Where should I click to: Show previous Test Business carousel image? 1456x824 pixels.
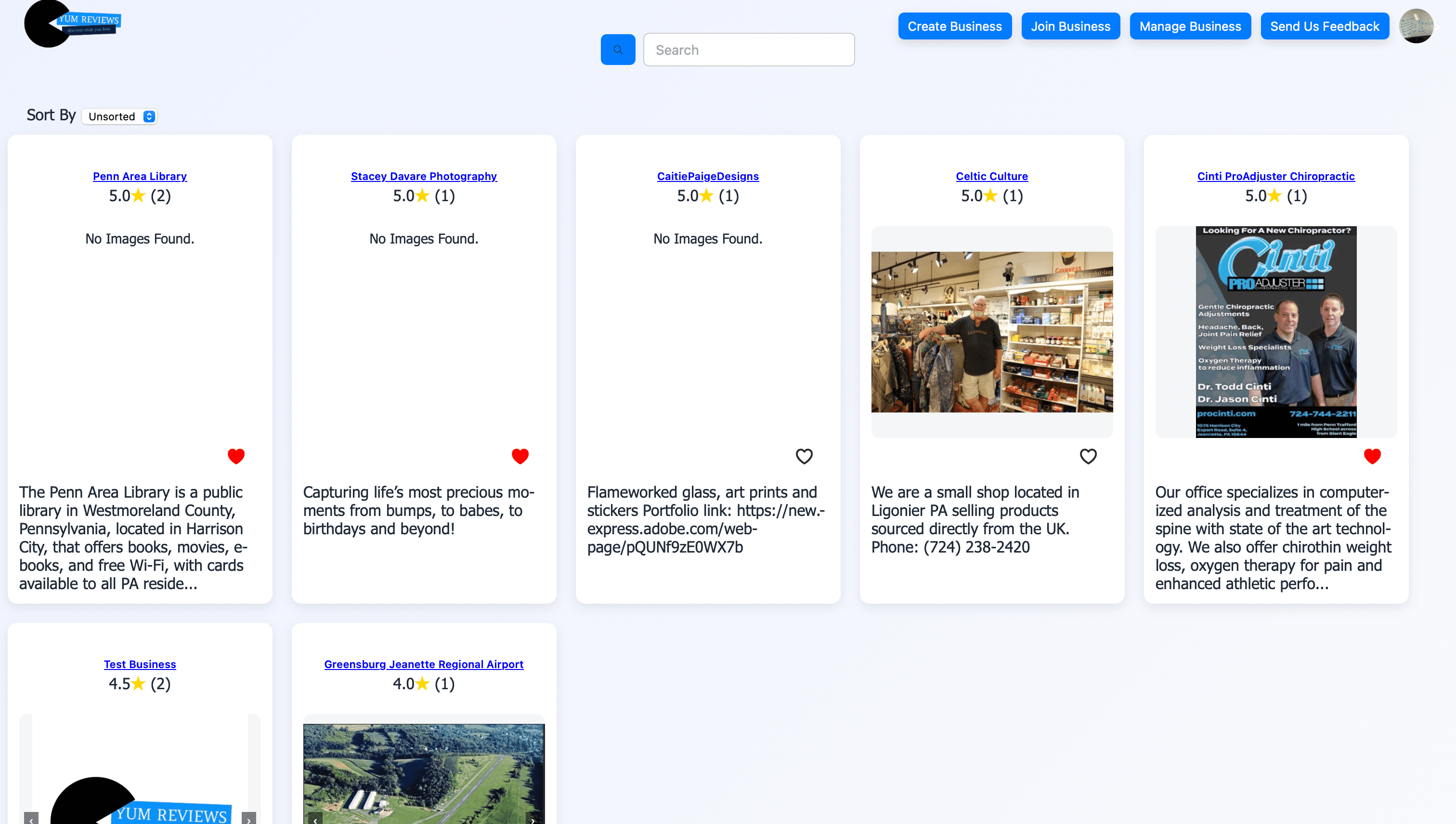click(x=32, y=818)
